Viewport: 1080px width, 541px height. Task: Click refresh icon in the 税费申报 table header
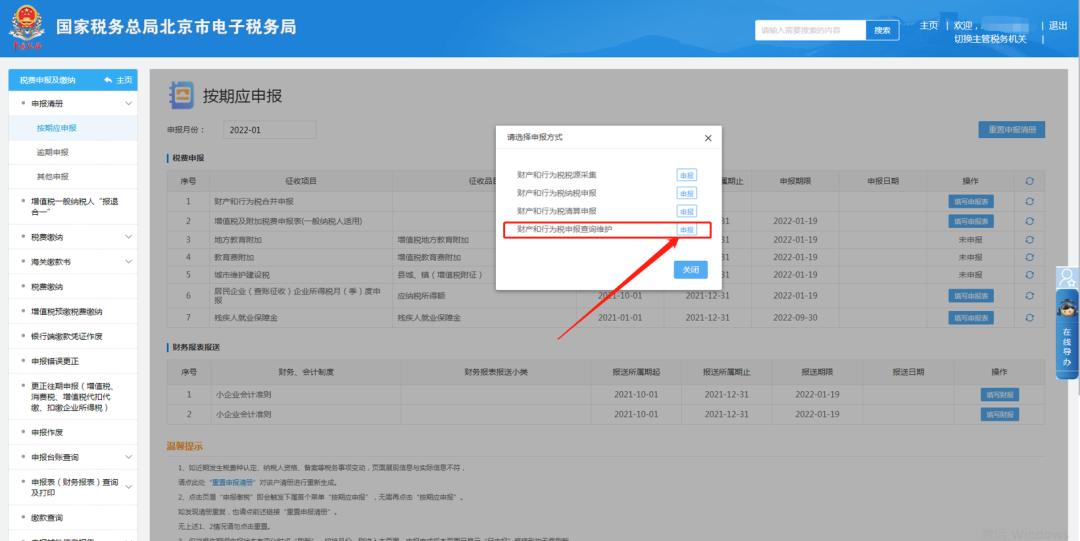[1030, 181]
